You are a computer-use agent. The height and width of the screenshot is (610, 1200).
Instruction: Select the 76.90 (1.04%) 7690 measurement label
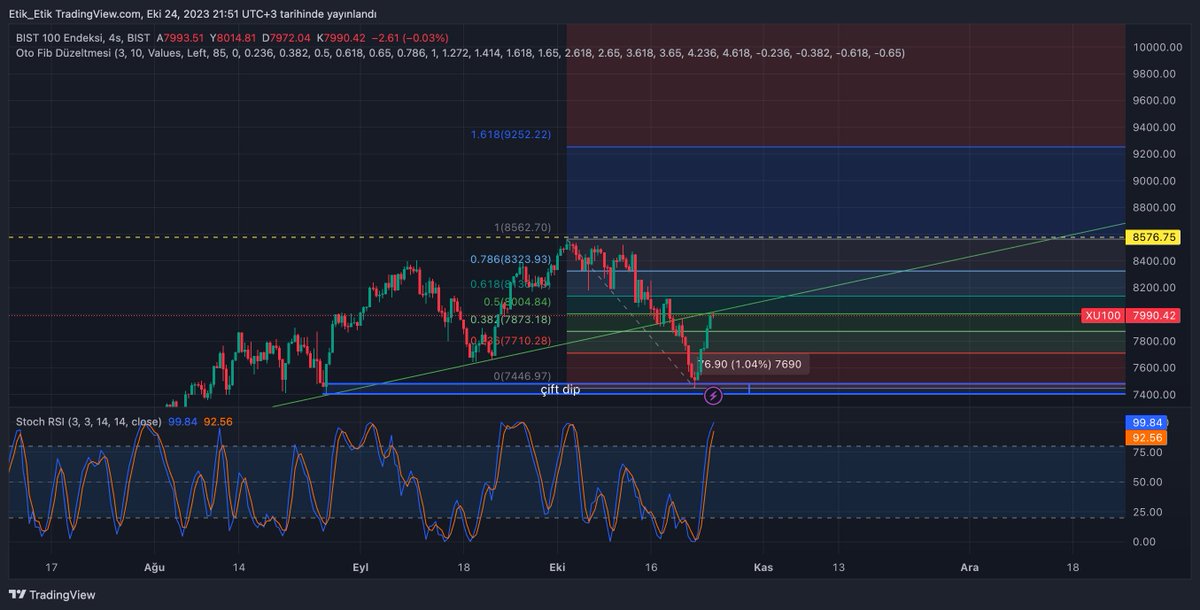(752, 365)
